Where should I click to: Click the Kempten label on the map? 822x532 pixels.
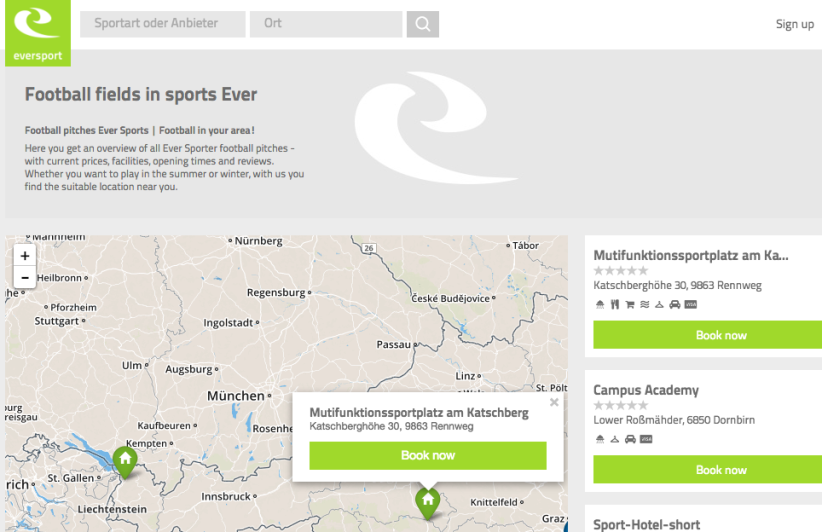pyautogui.click(x=146, y=443)
